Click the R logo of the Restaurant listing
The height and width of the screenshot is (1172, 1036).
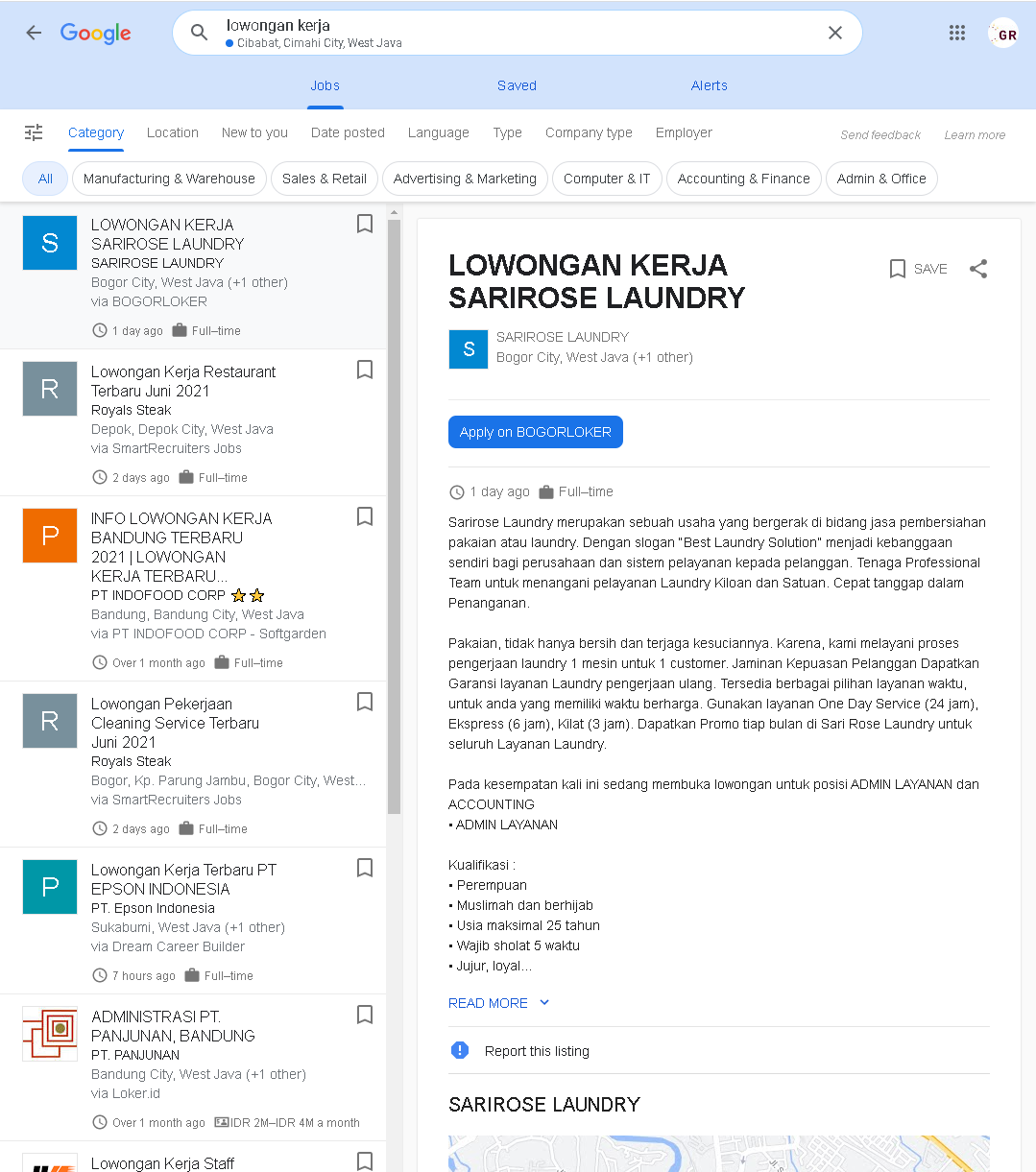[x=50, y=389]
